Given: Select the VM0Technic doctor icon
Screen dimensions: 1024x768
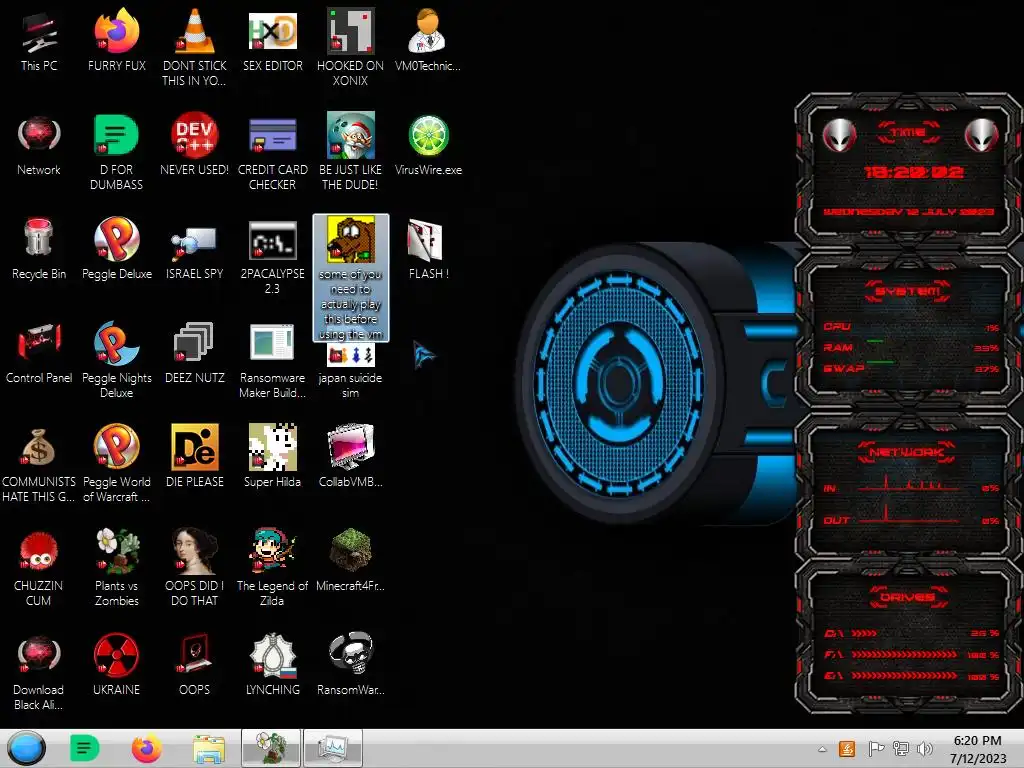Looking at the screenshot, I should click(x=428, y=31).
